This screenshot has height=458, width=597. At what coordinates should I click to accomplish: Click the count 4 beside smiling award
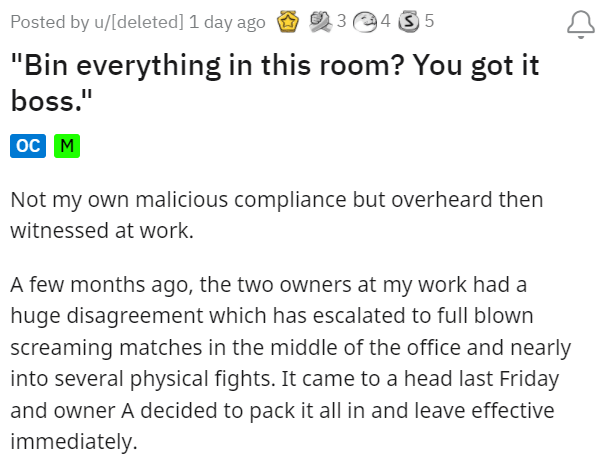click(x=385, y=21)
